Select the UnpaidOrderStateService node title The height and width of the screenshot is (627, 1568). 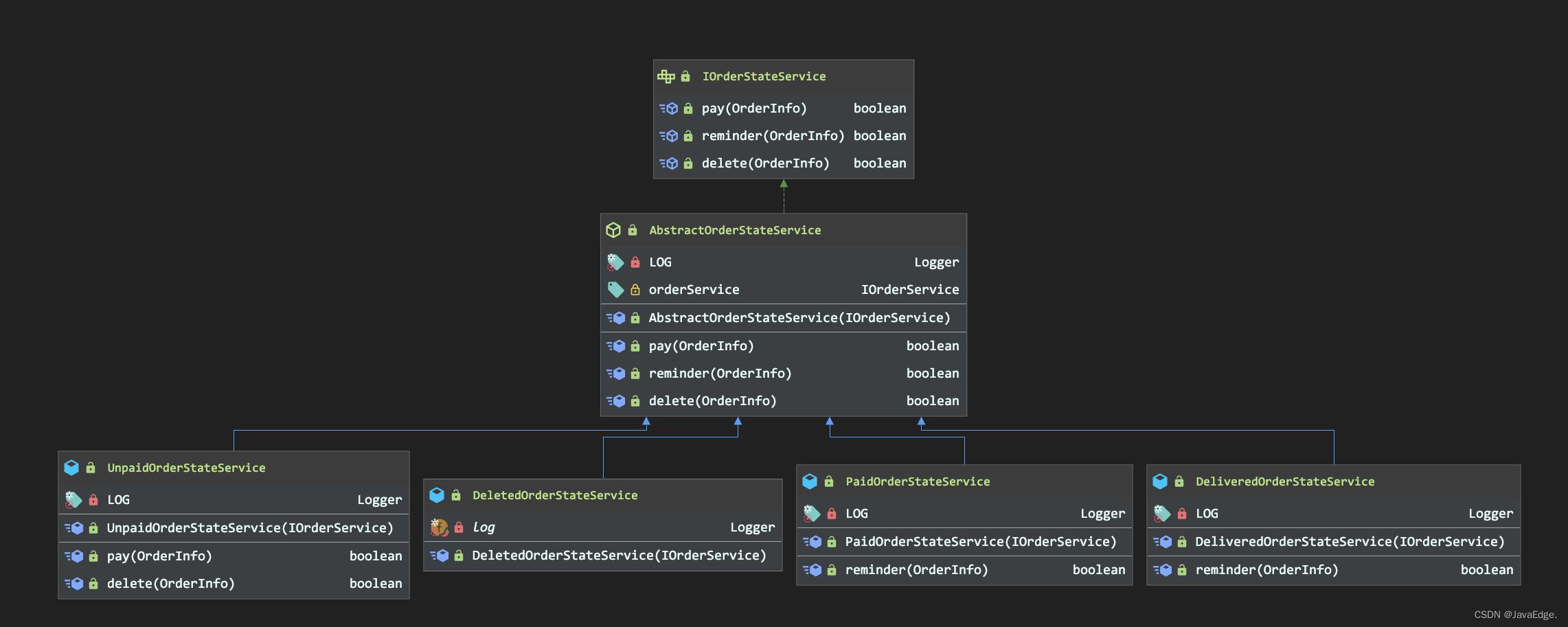[186, 468]
